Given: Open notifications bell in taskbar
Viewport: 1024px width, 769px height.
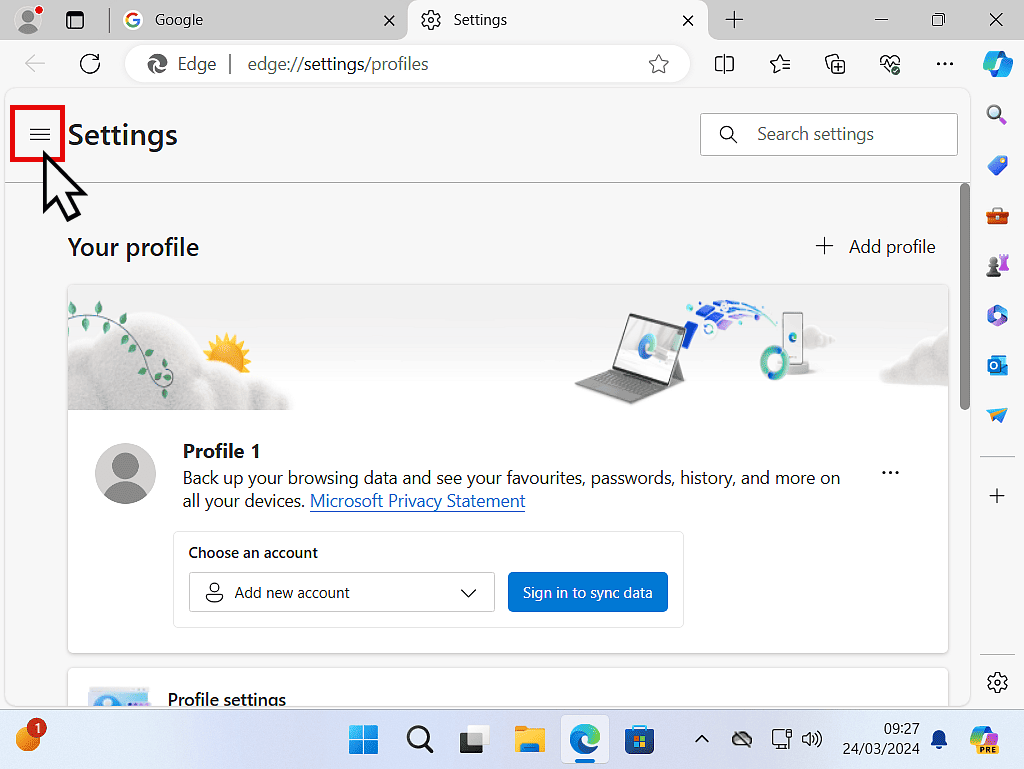Looking at the screenshot, I should pyautogui.click(x=939, y=740).
